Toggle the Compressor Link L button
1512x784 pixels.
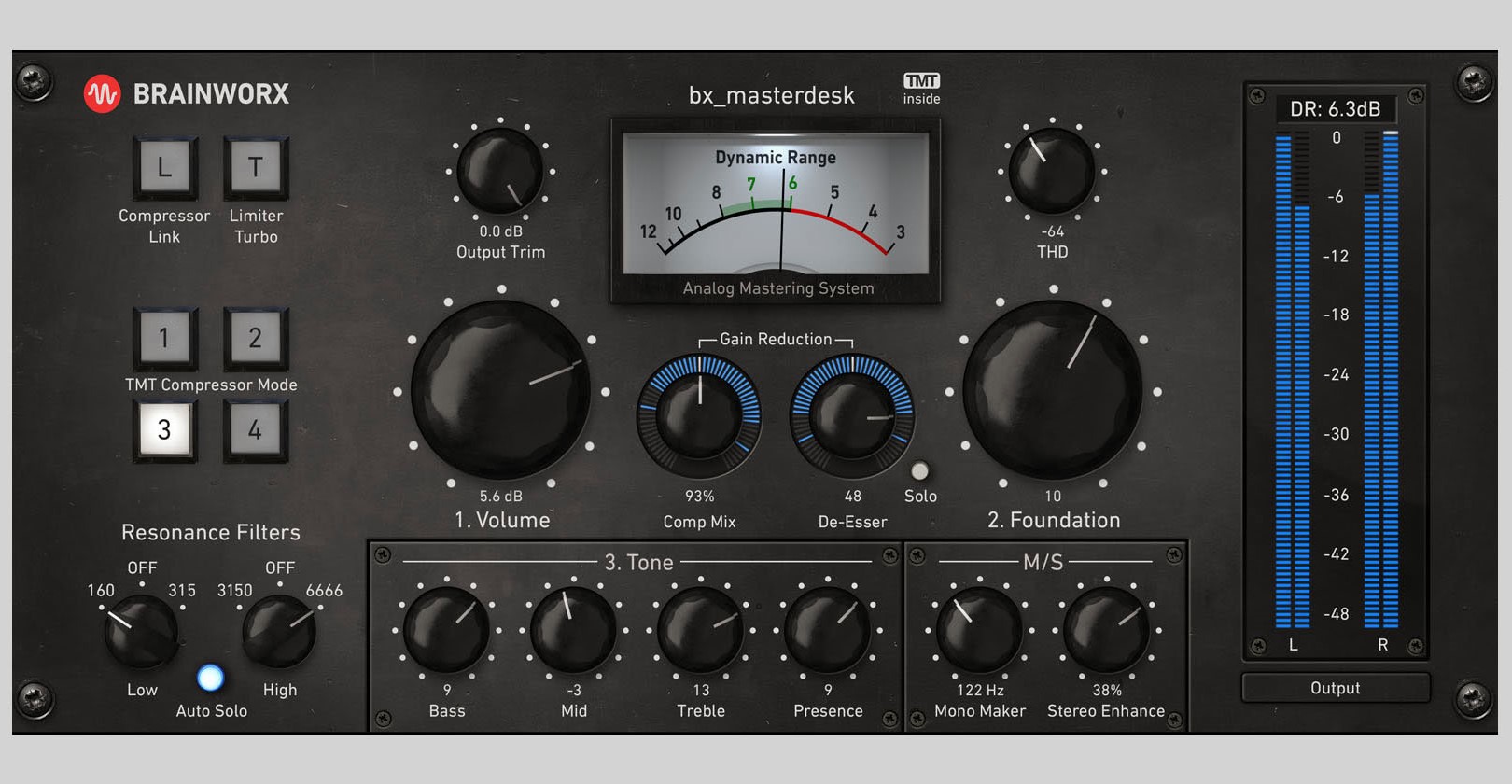point(164,168)
